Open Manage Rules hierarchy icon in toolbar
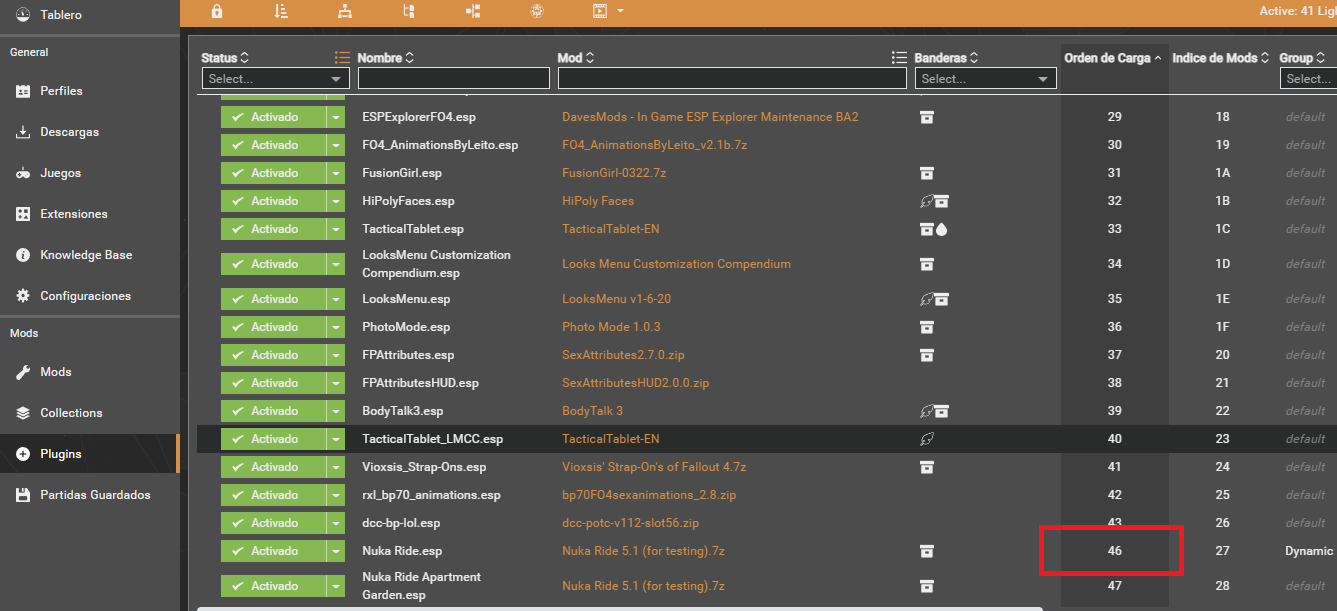The image size is (1337, 611). pyautogui.click(x=345, y=11)
